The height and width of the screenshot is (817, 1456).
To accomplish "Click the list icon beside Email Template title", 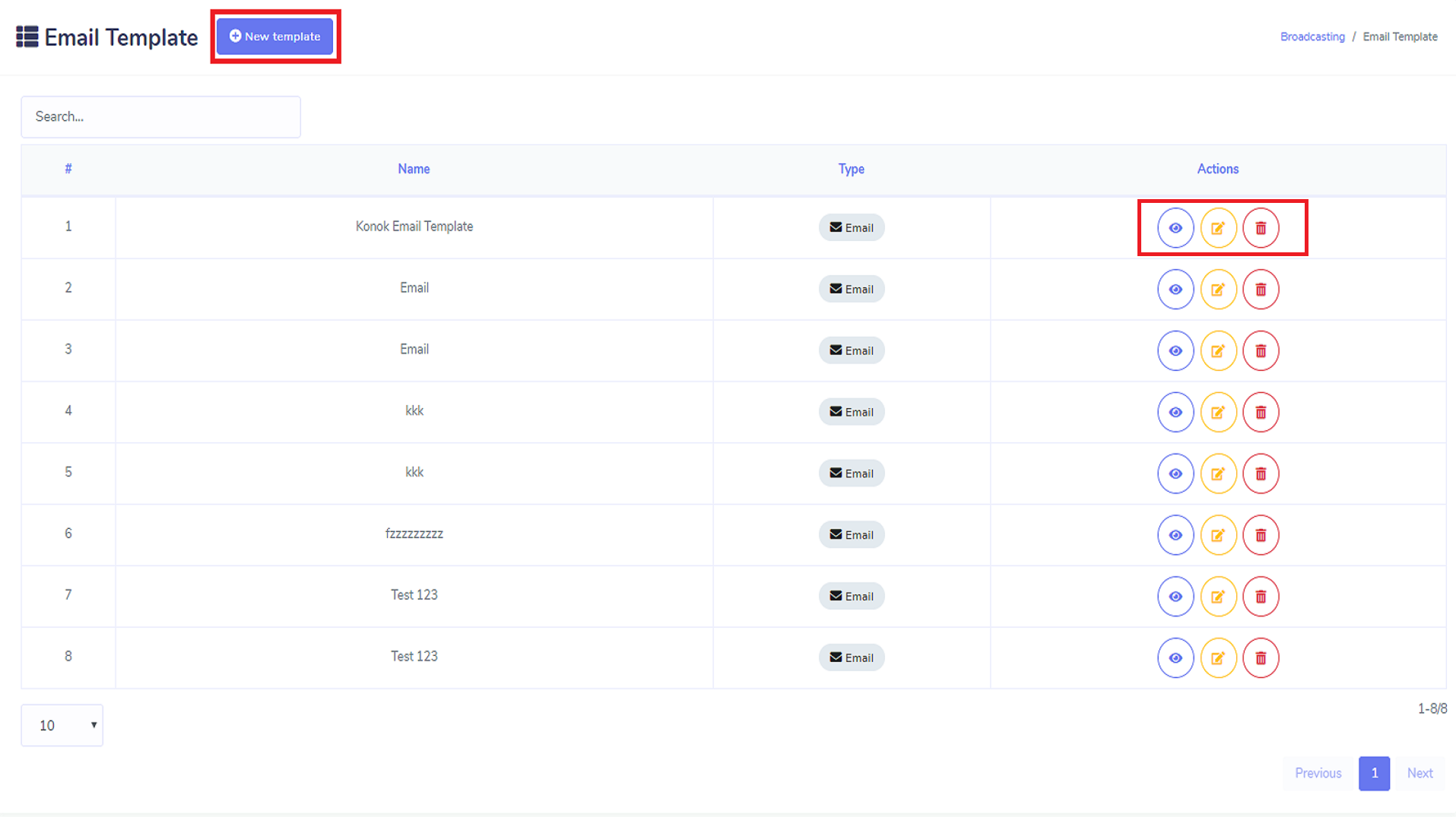I will pyautogui.click(x=27, y=36).
